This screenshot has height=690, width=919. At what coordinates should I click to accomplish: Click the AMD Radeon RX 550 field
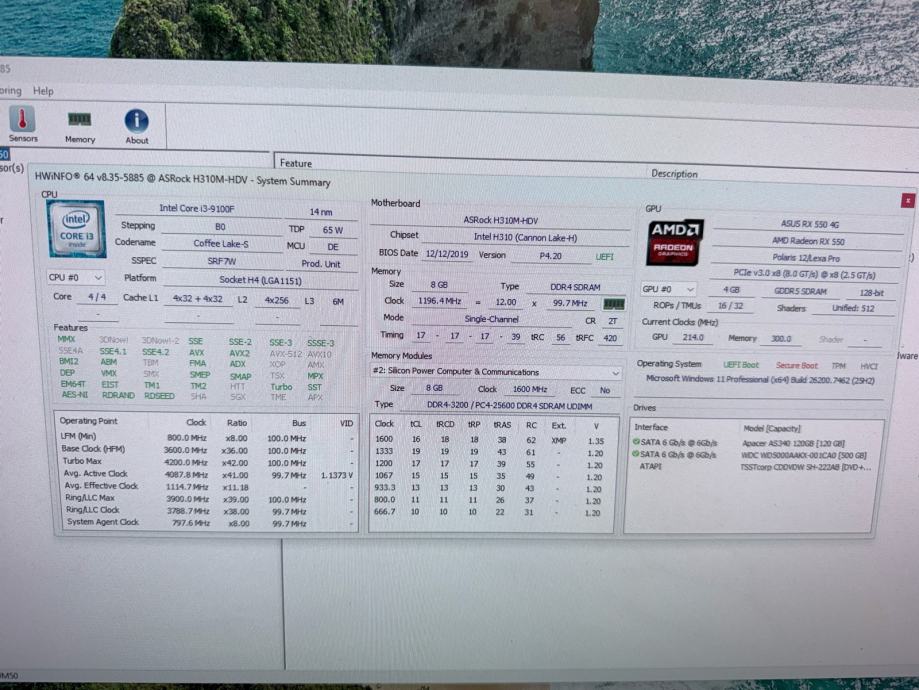click(x=808, y=242)
